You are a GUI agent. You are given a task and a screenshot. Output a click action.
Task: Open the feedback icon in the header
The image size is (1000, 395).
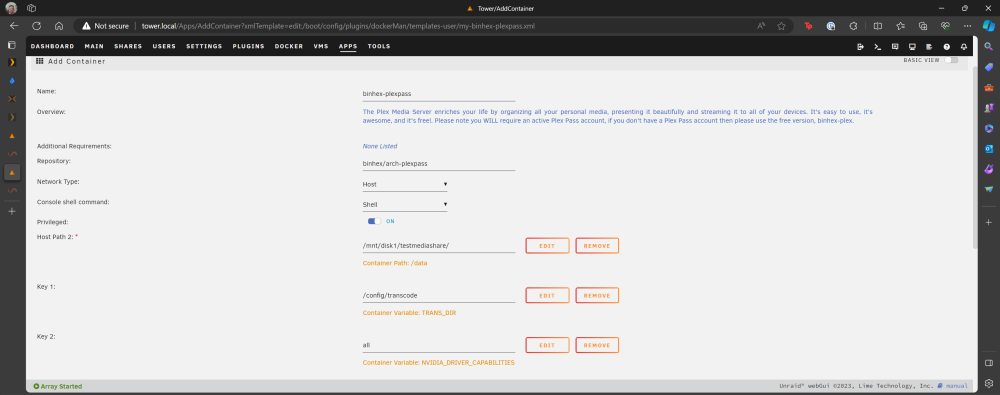click(x=895, y=47)
